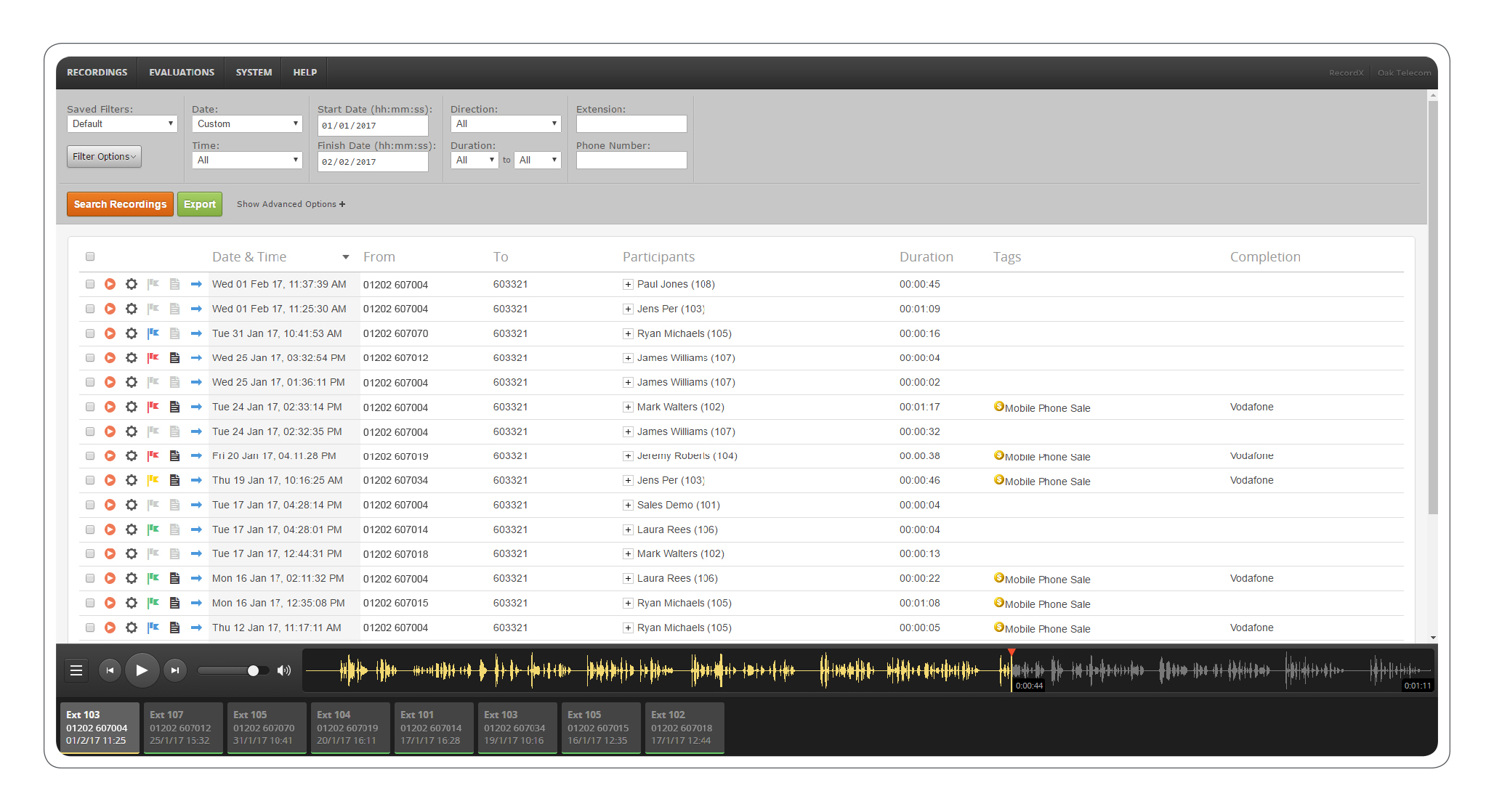This screenshot has width=1494, height=812.
Task: Expand participants for Paul Jones (108)
Action: [x=628, y=284]
